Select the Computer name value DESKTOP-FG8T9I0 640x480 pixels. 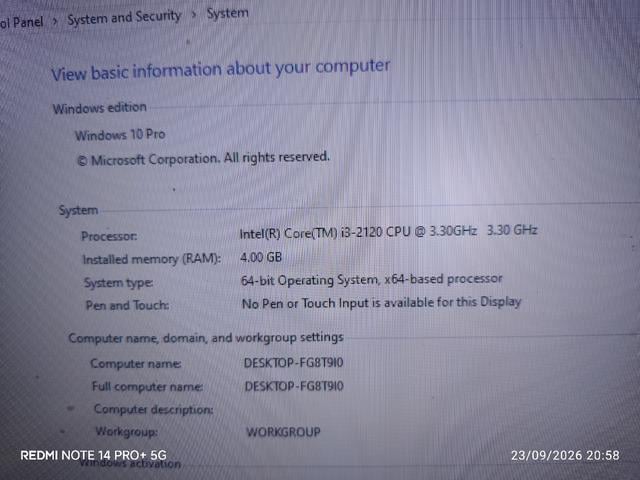tap(293, 362)
